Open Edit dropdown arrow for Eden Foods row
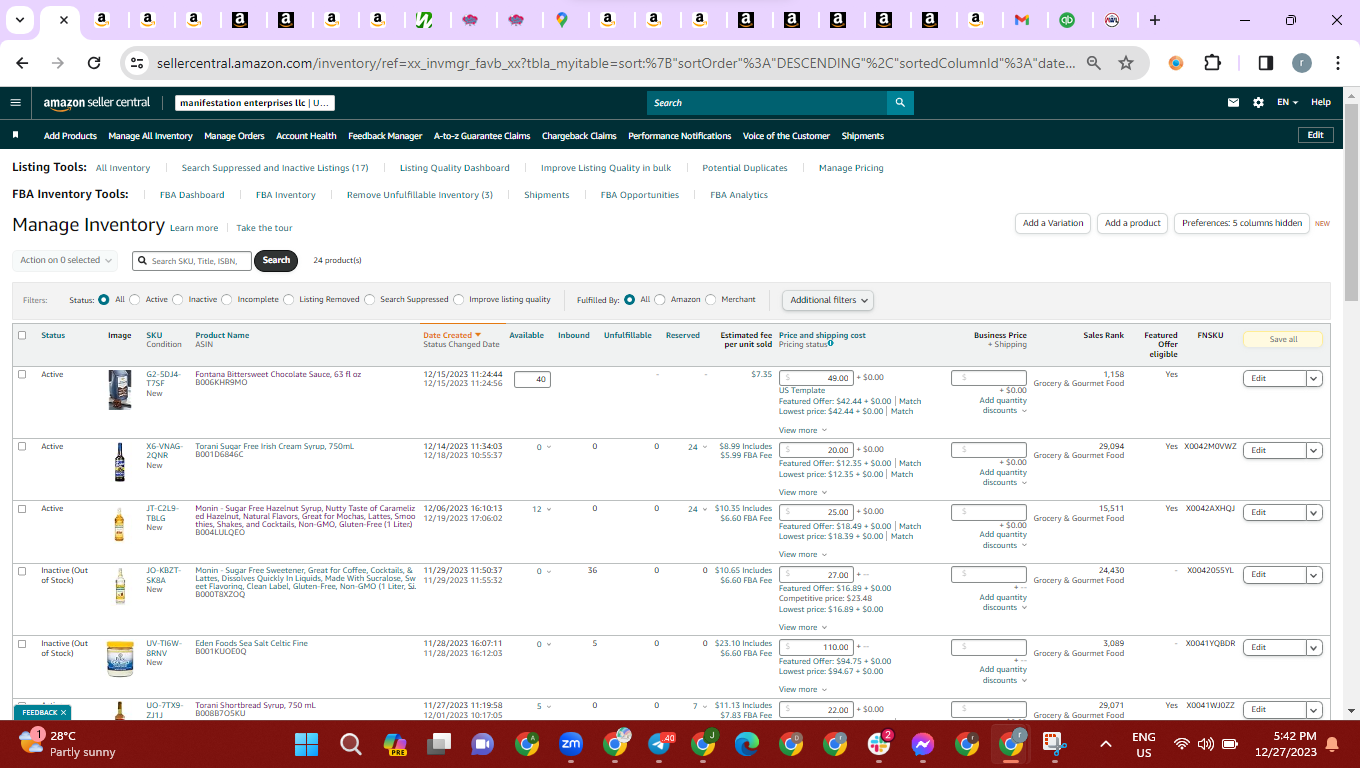This screenshot has width=1360, height=768. click(1314, 647)
